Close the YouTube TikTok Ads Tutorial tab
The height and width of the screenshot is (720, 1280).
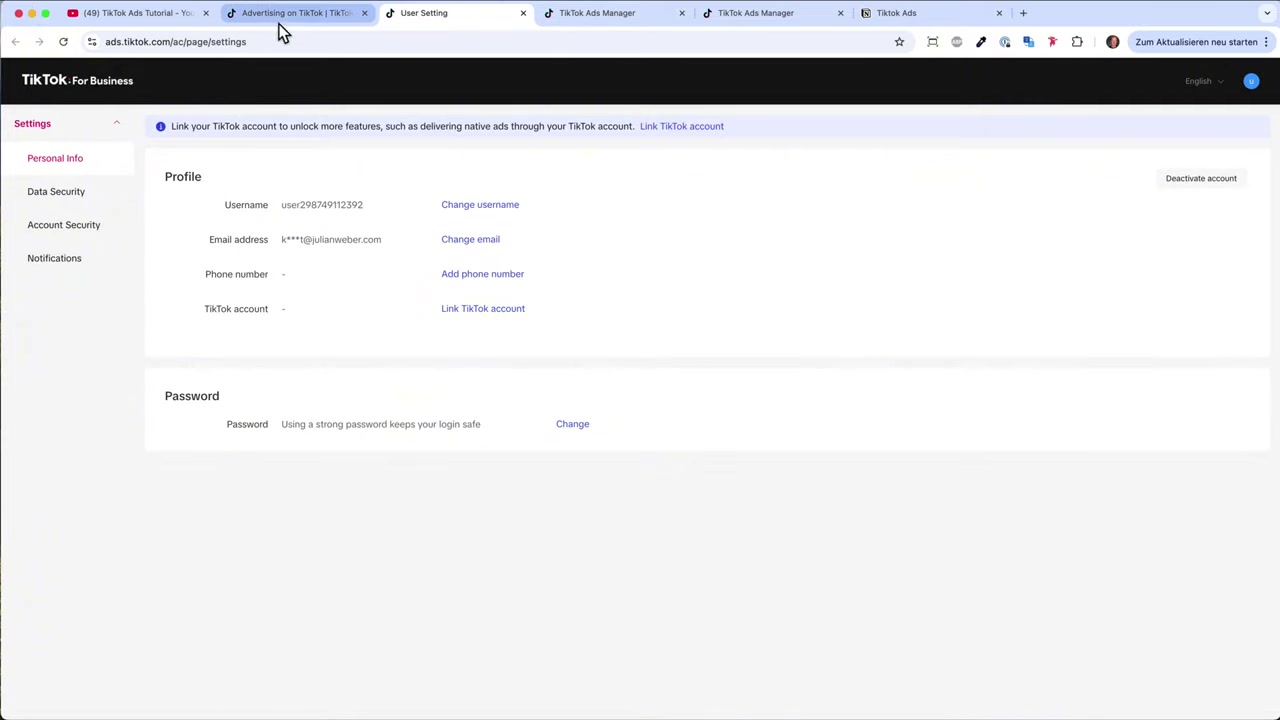(x=206, y=13)
